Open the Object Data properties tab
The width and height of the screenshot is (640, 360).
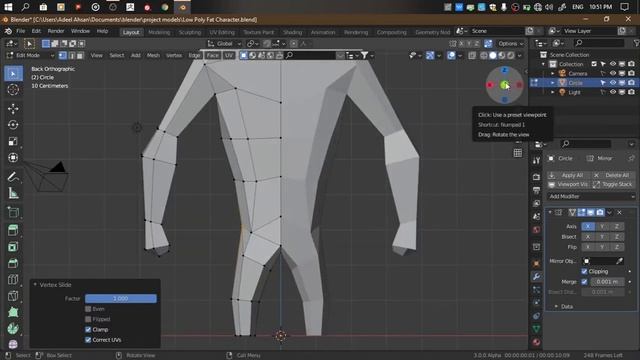[x=536, y=329]
